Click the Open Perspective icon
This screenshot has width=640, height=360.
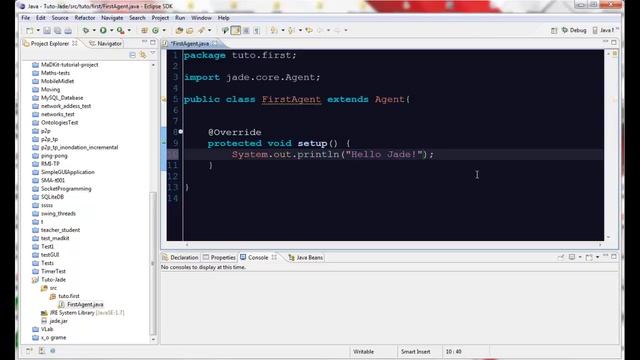click(x=554, y=30)
